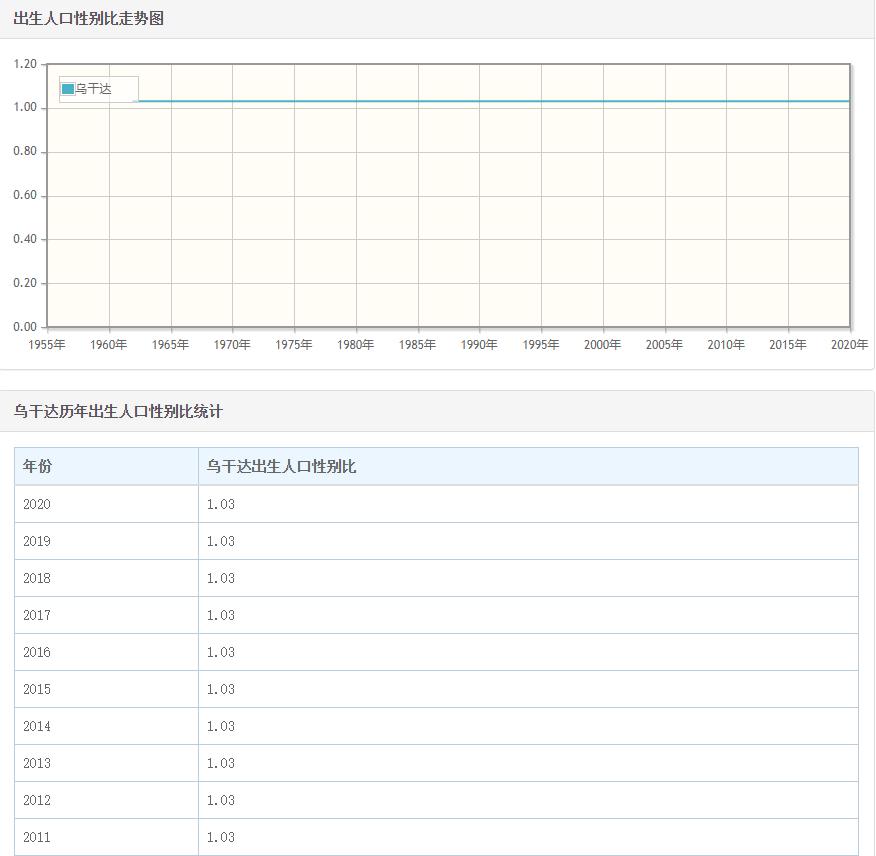
Task: Click the 1.03 value for 2011
Action: [x=219, y=837]
